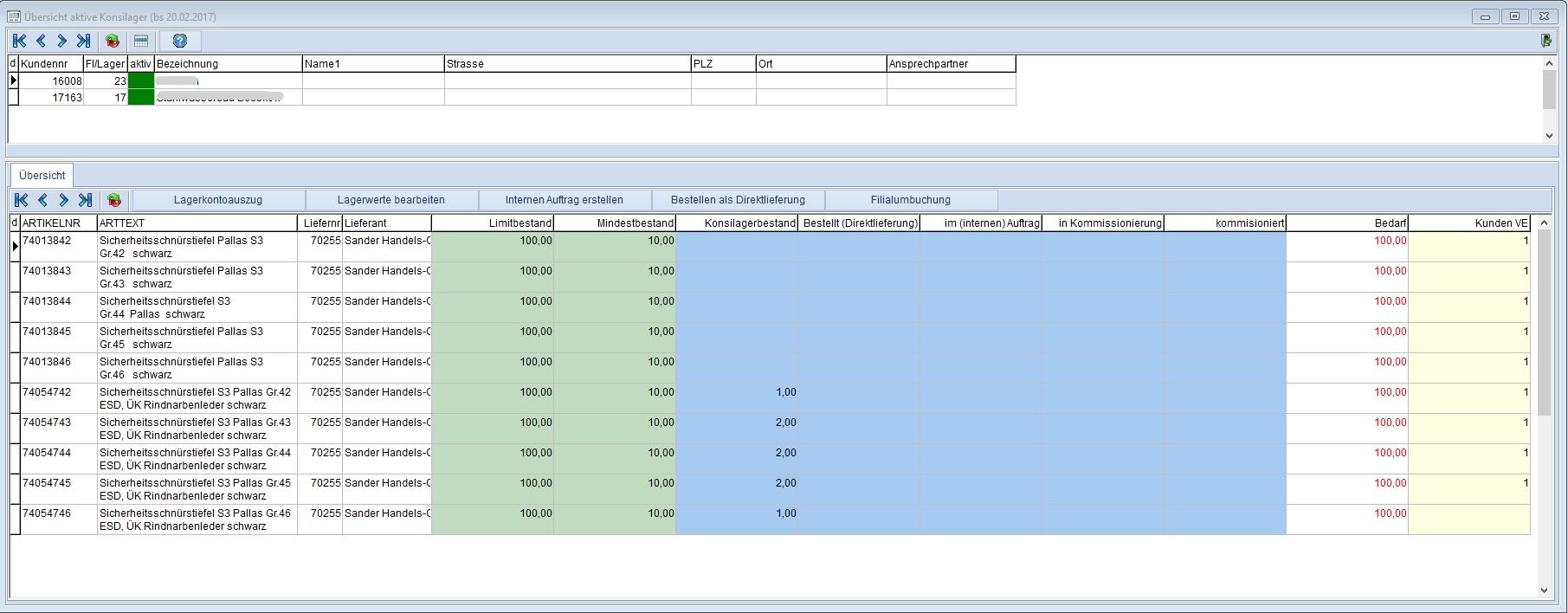Go to next article in Übersicht toolbar
Viewport: 1568px width, 613px height.
point(63,200)
